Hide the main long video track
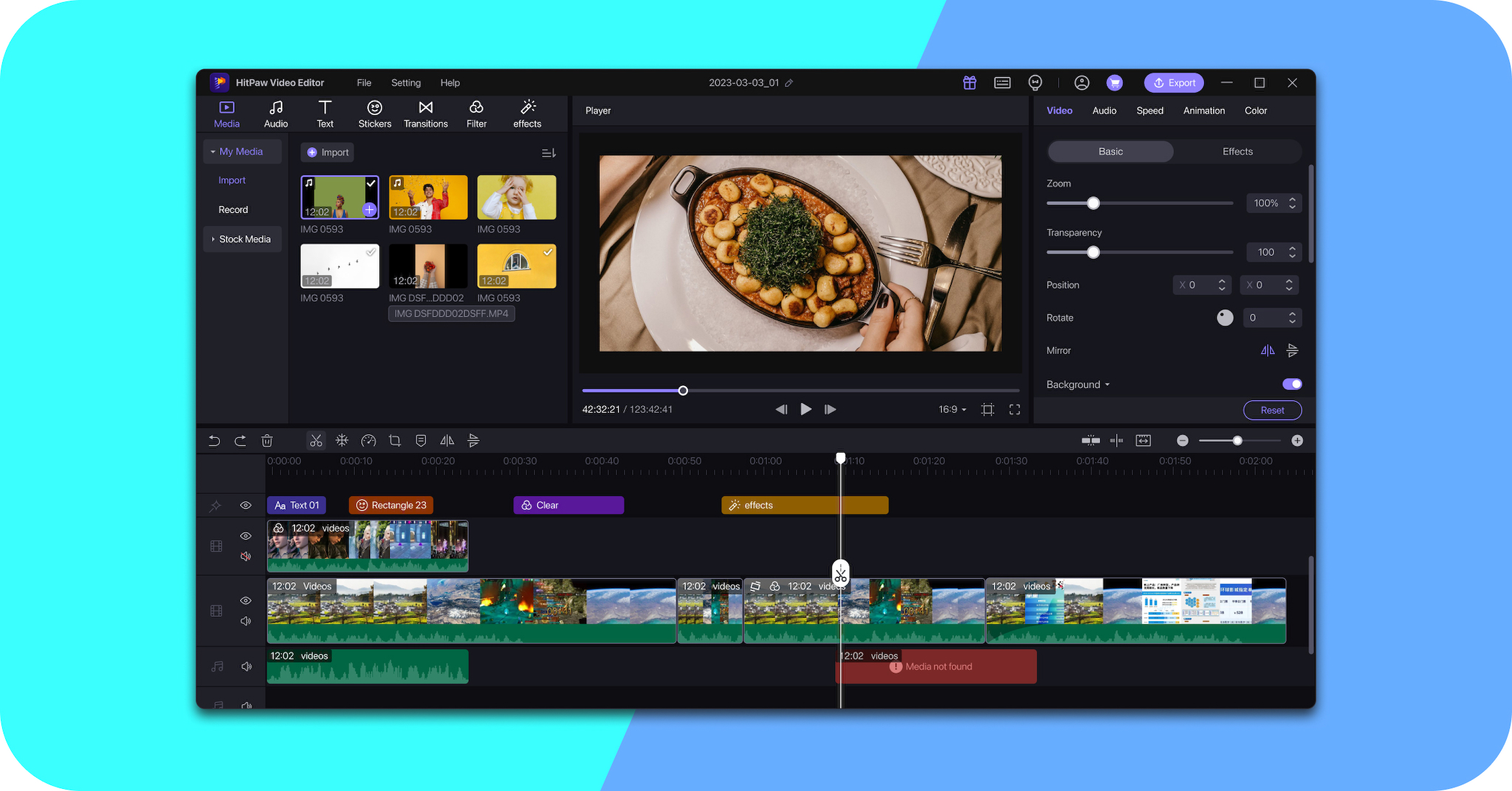 click(x=246, y=601)
